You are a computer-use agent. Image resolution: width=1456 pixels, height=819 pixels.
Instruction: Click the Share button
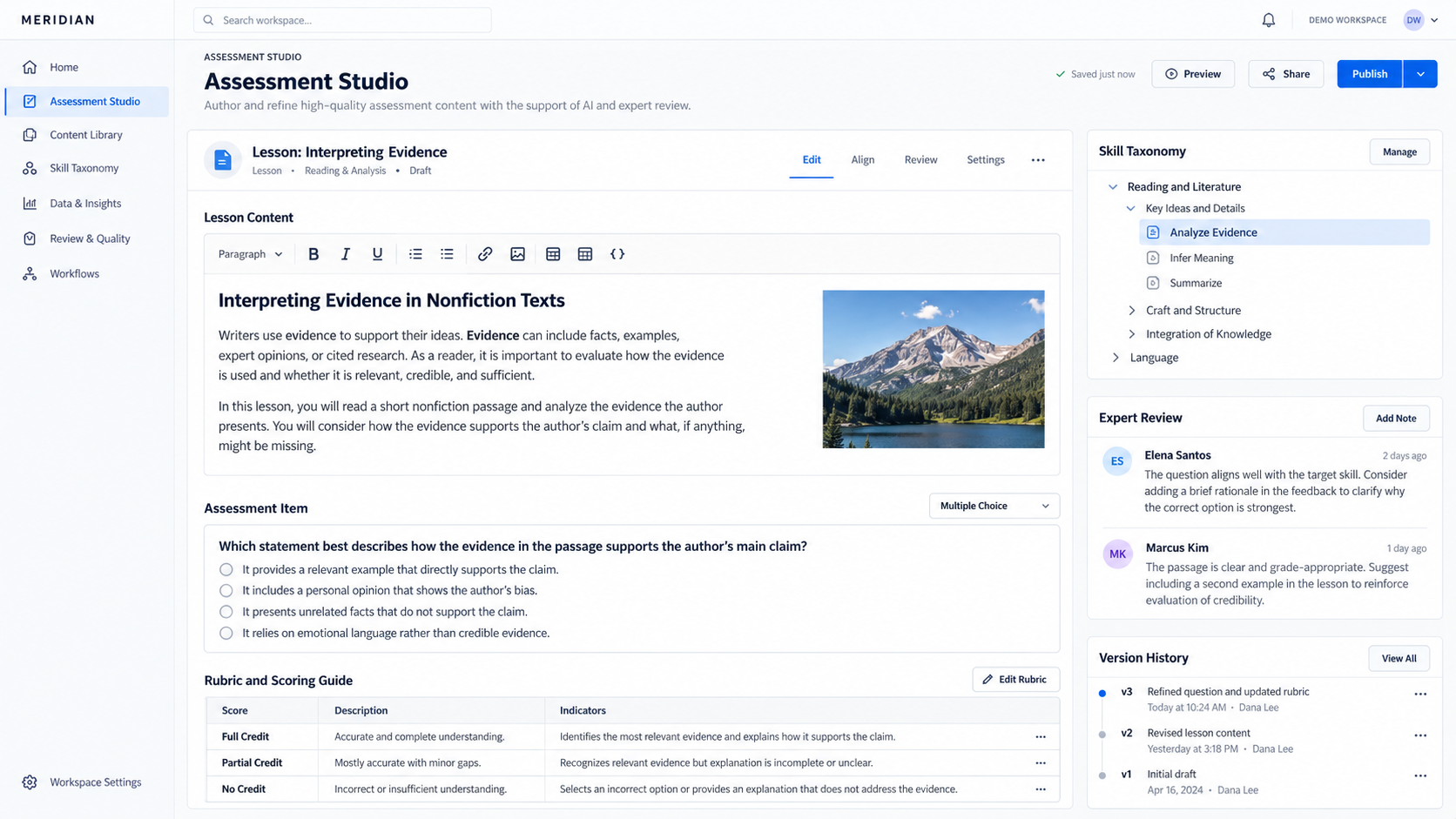click(x=1286, y=74)
